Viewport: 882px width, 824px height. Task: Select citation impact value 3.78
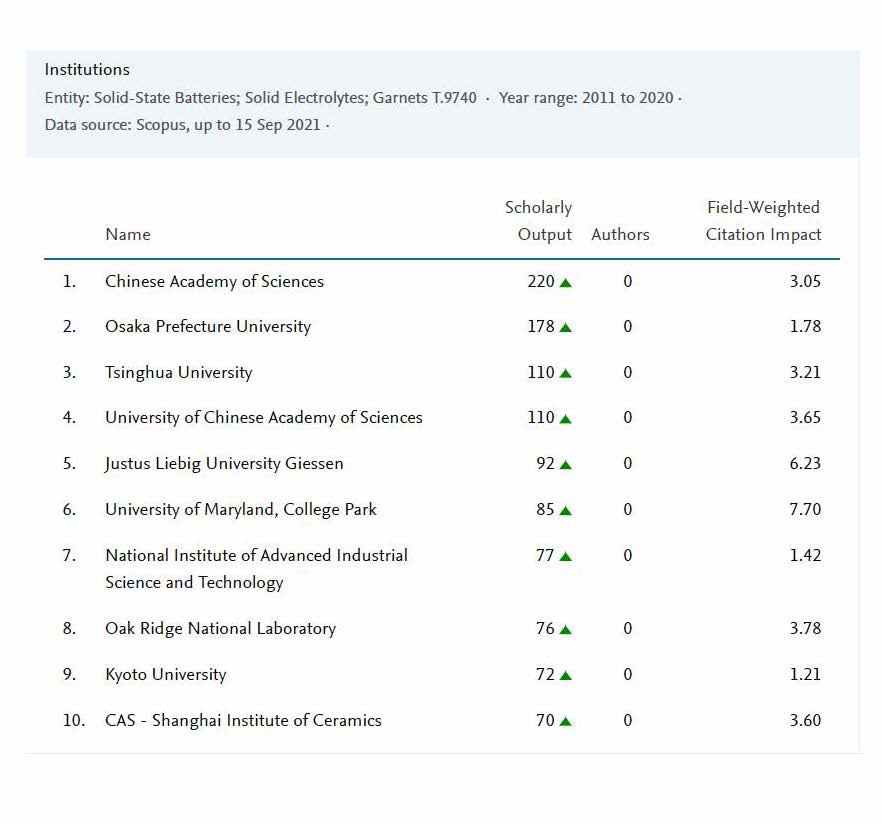tap(806, 628)
